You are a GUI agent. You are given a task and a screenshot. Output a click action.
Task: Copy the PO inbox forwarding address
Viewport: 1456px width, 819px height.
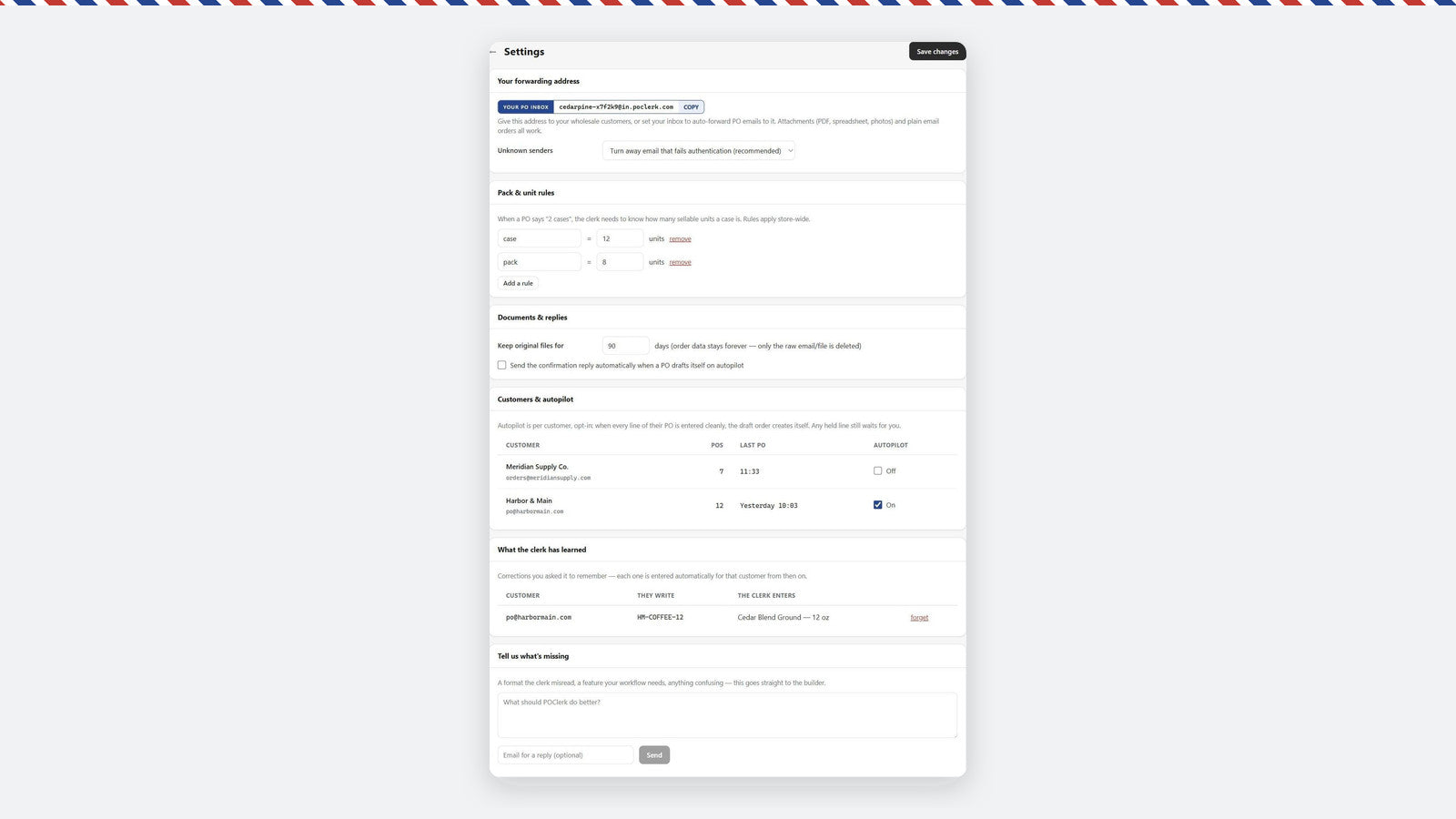(x=692, y=107)
